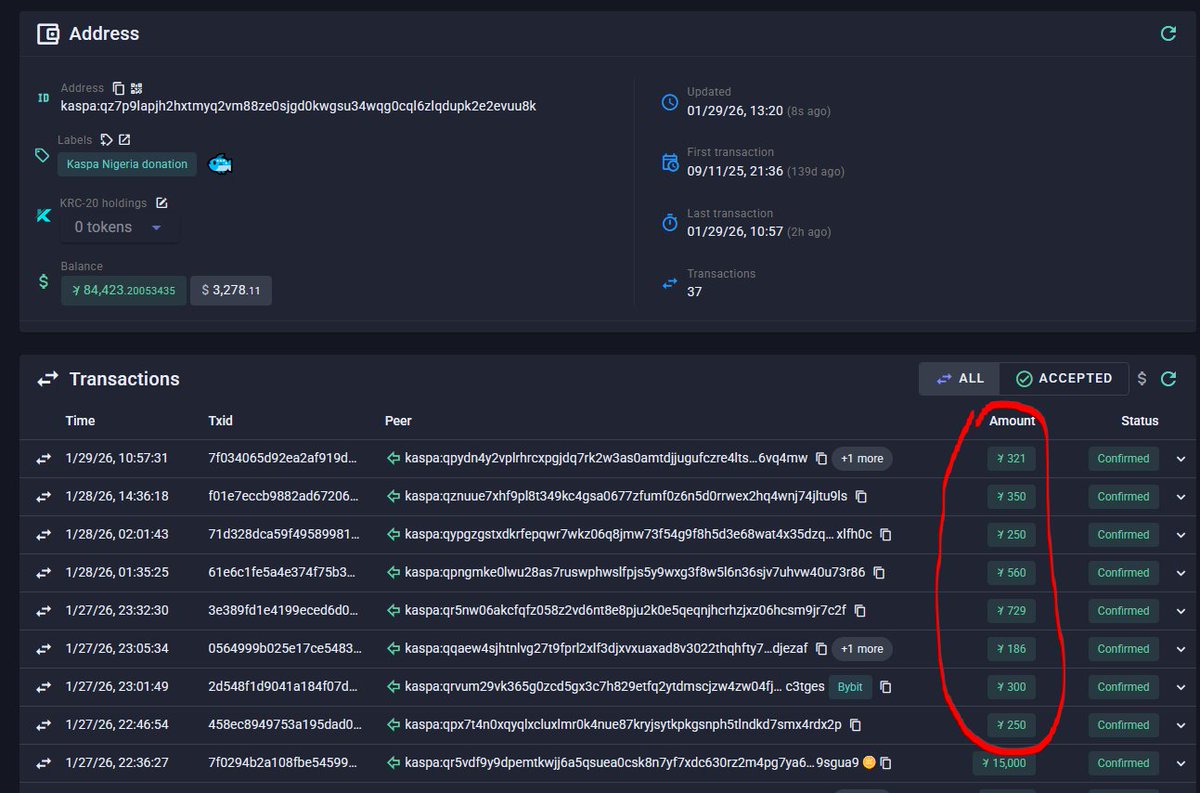Click the Updated 01/29/26, 13:20 value
This screenshot has height=793, width=1200.
point(735,111)
